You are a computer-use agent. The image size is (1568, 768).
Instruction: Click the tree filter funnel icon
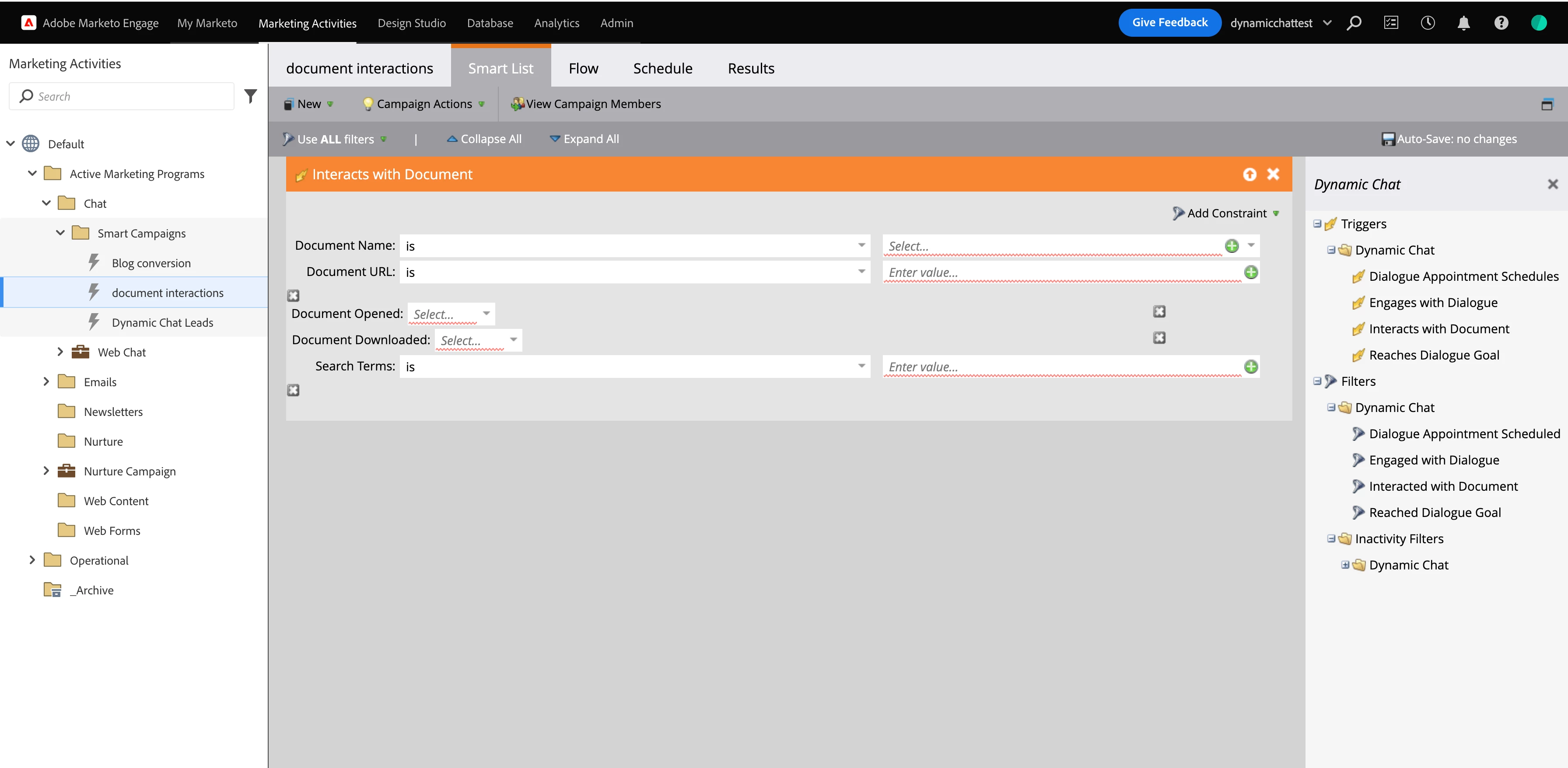coord(251,96)
